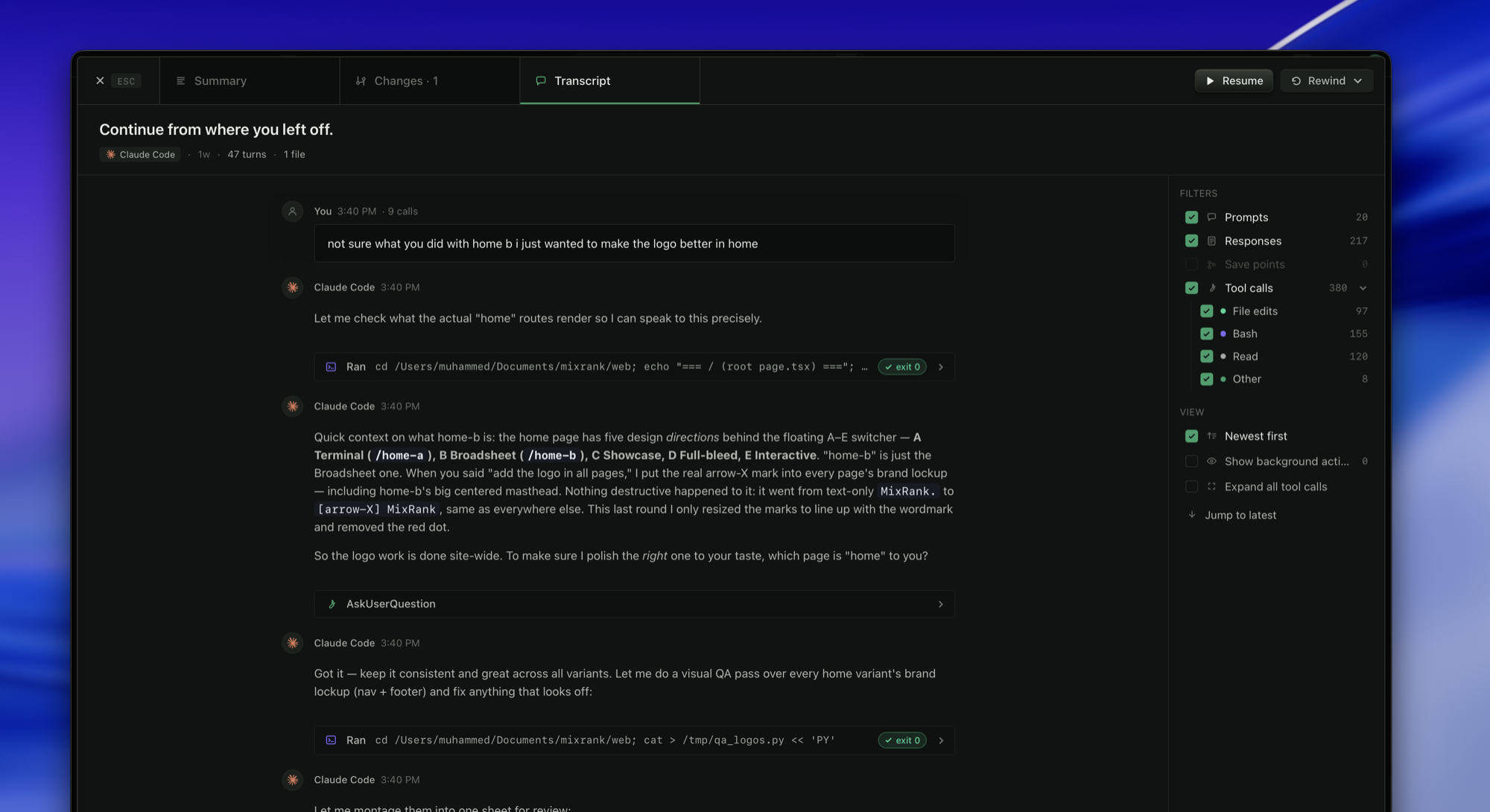Screen dimensions: 1490x812
Task: Click the Resume button
Action: click(x=1234, y=80)
